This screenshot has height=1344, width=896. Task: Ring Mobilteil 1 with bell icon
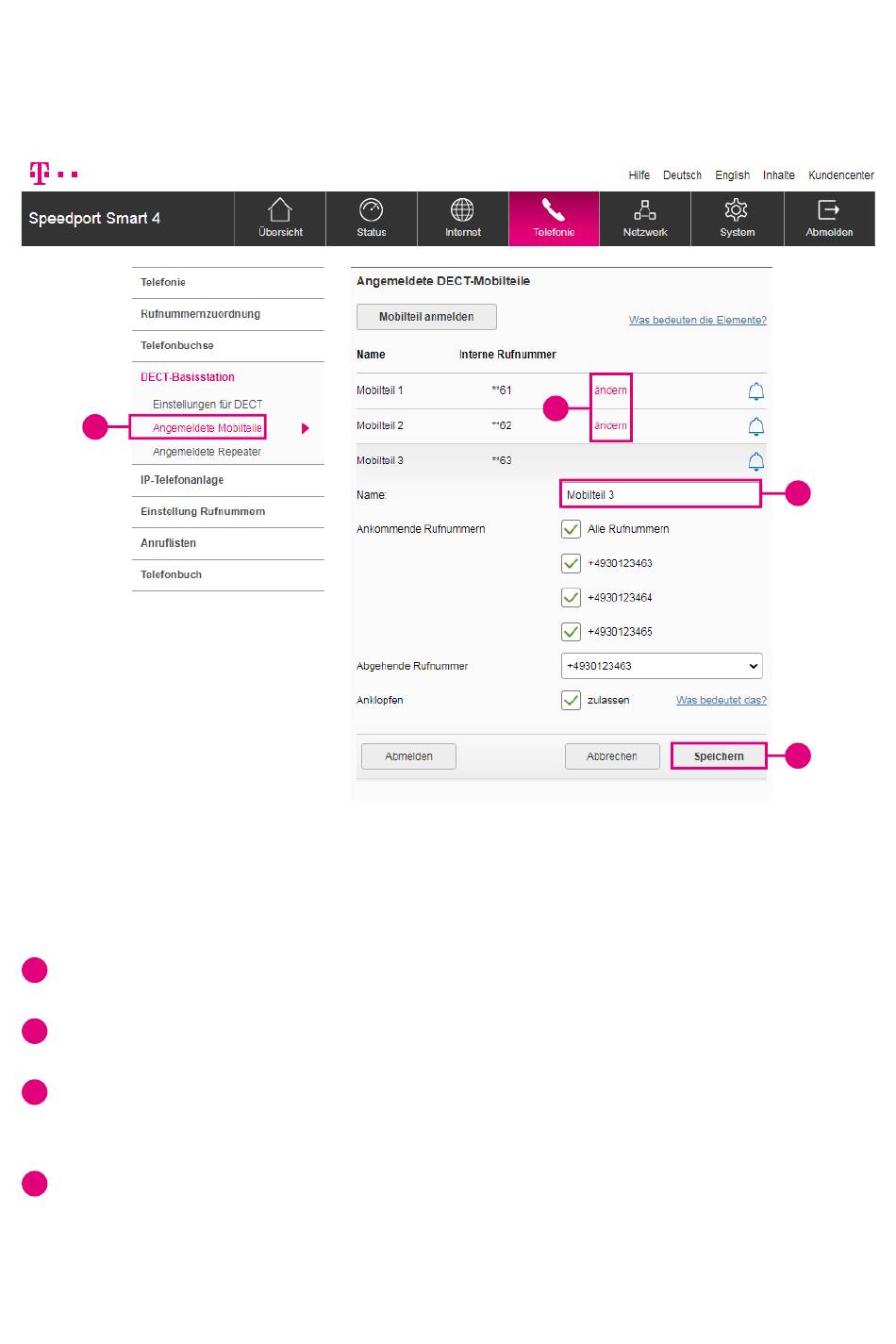click(756, 391)
